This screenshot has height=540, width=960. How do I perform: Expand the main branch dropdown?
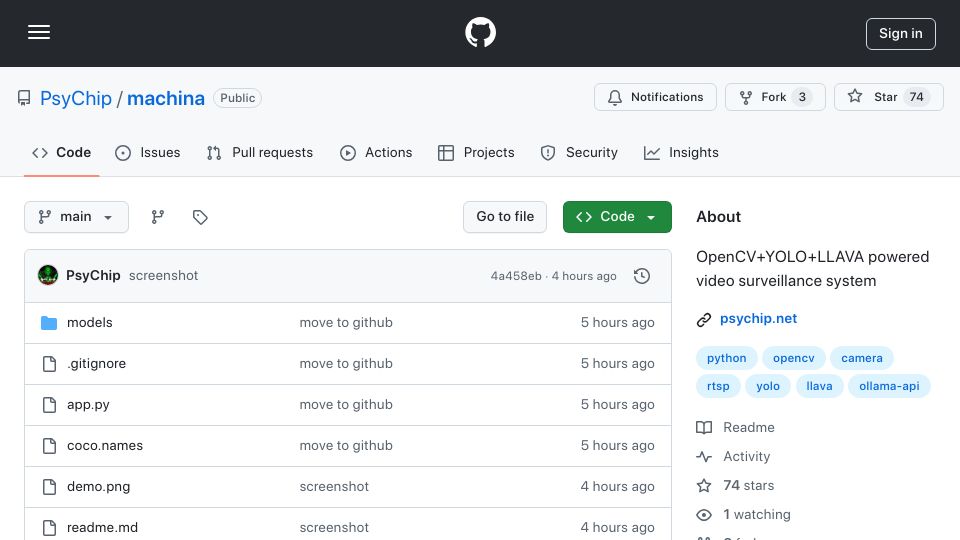[77, 217]
